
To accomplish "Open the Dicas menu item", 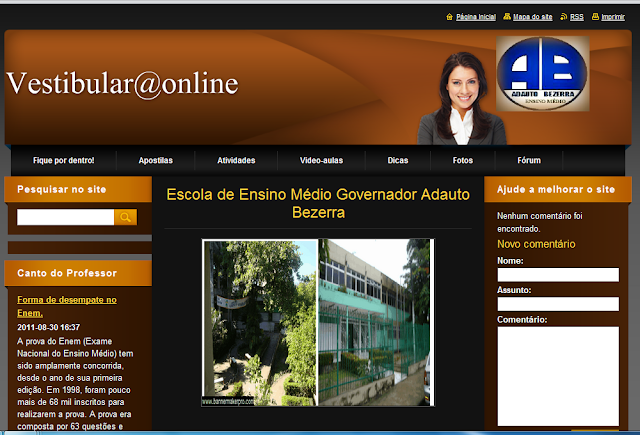I will (x=398, y=160).
